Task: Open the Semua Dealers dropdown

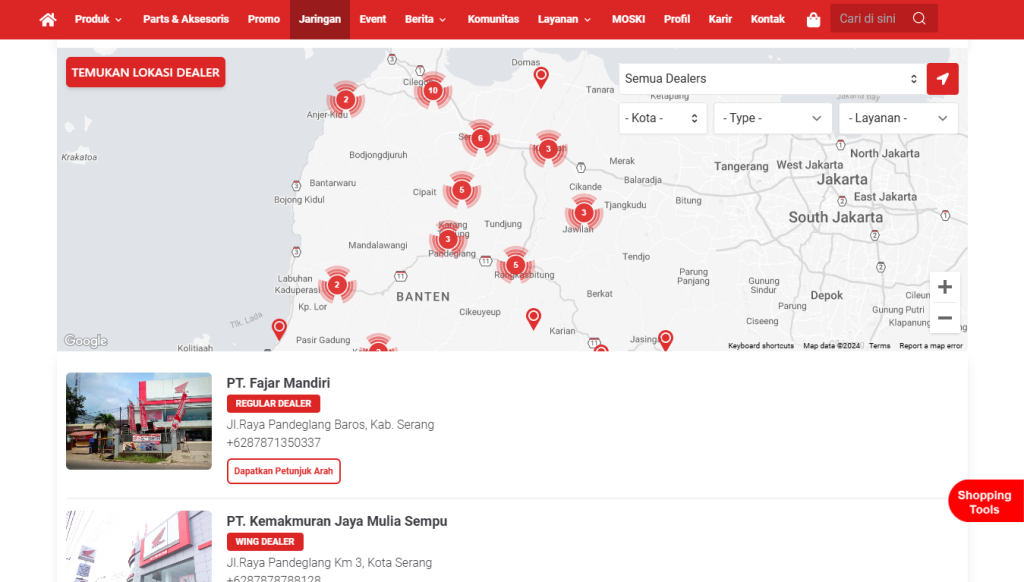Action: coord(771,79)
